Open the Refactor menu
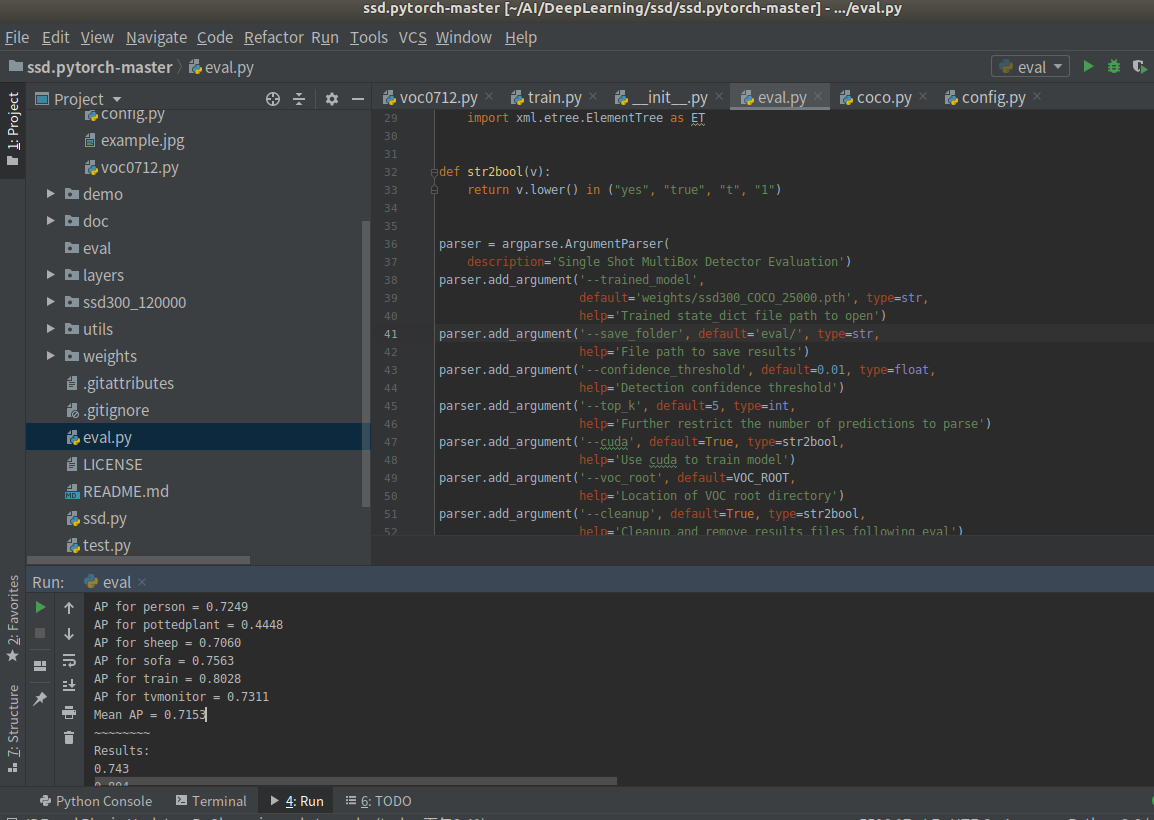 coord(273,37)
